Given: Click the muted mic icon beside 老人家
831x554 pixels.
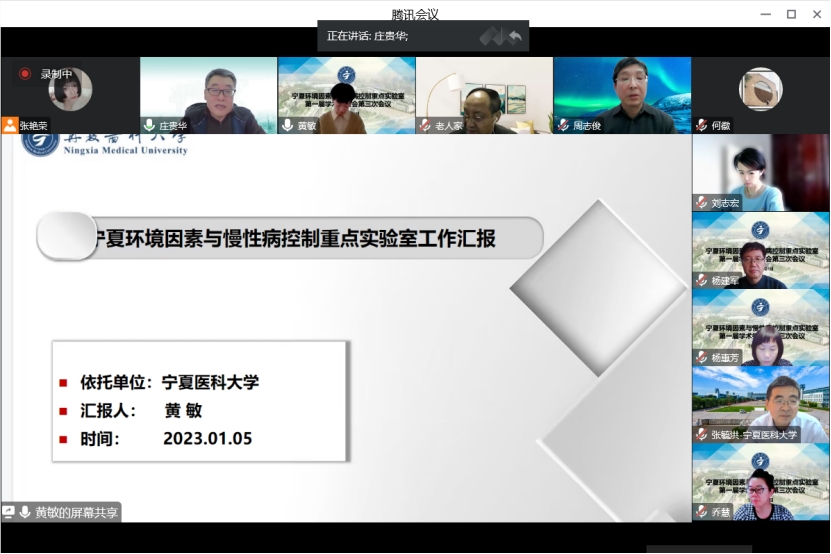Looking at the screenshot, I should pos(425,126).
